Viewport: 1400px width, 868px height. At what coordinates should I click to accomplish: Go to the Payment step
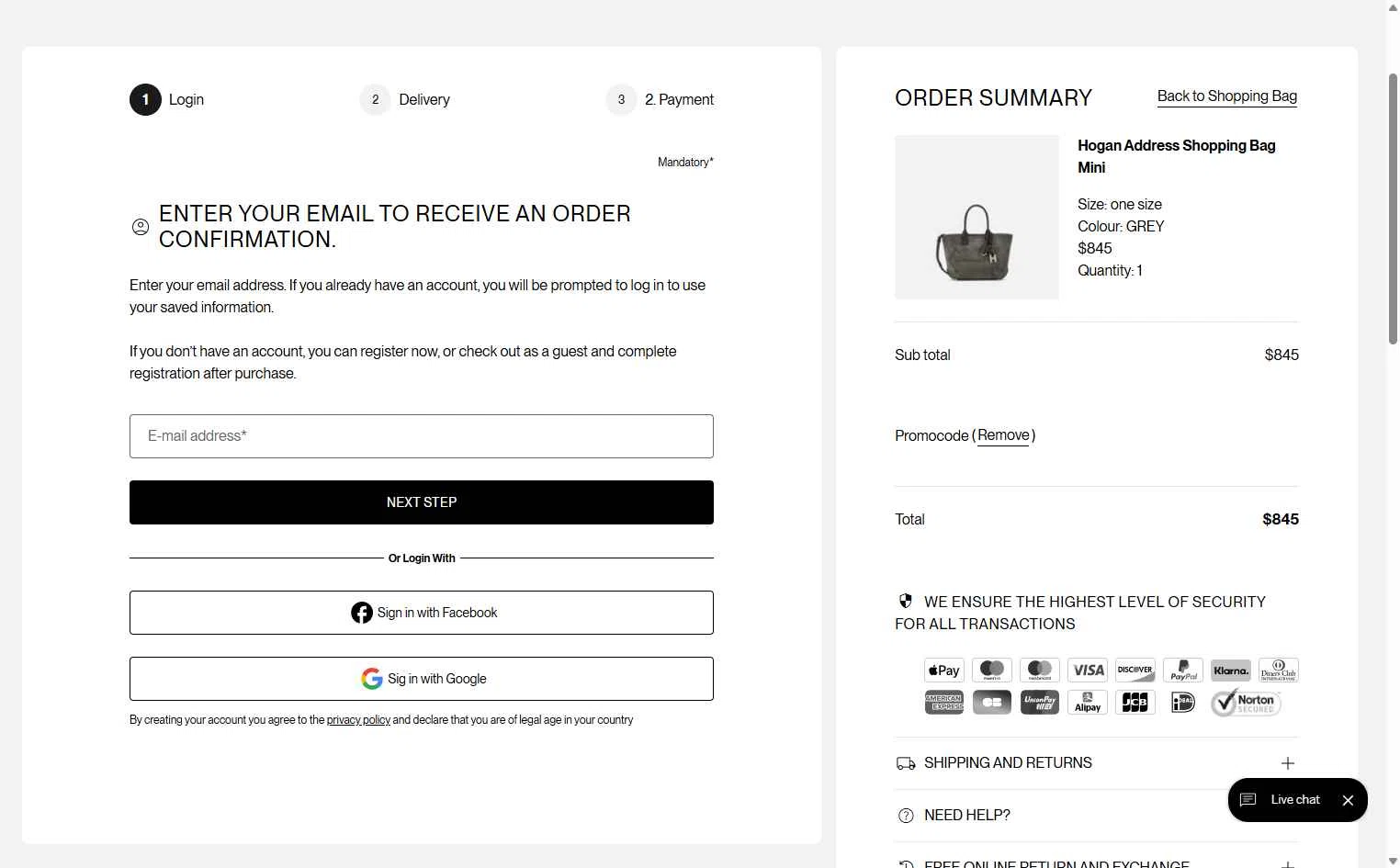660,99
